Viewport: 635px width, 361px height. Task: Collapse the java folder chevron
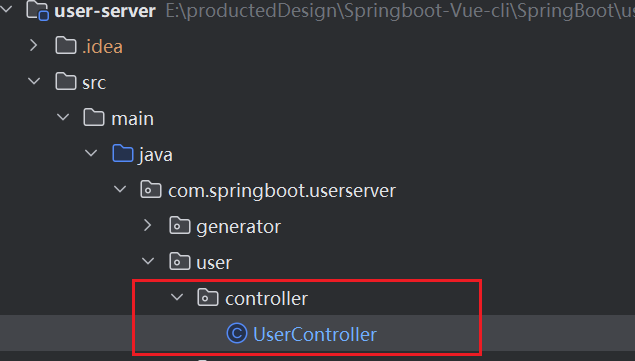tap(91, 154)
